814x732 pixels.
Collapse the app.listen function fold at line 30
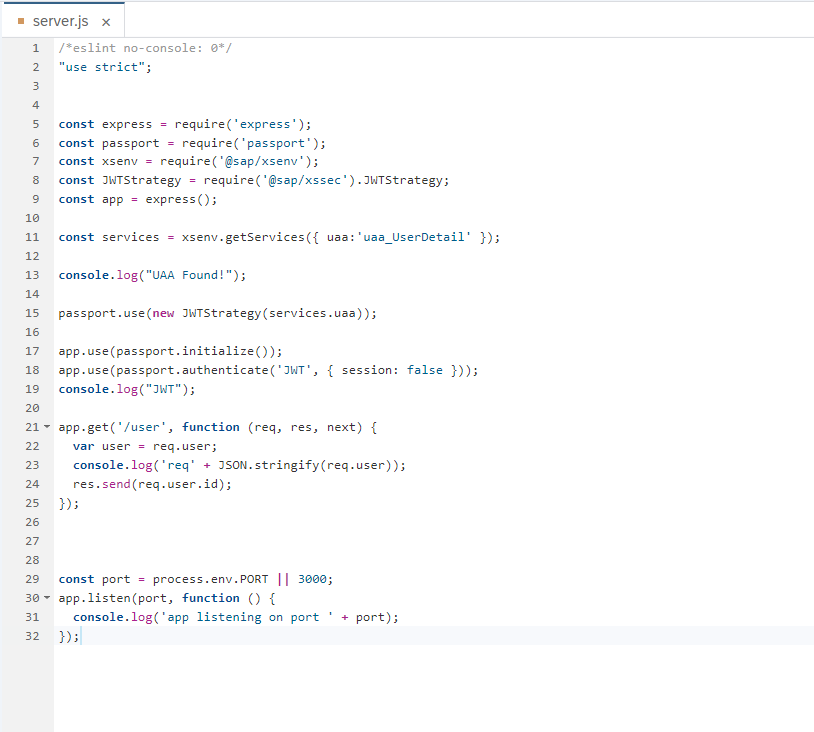point(47,598)
